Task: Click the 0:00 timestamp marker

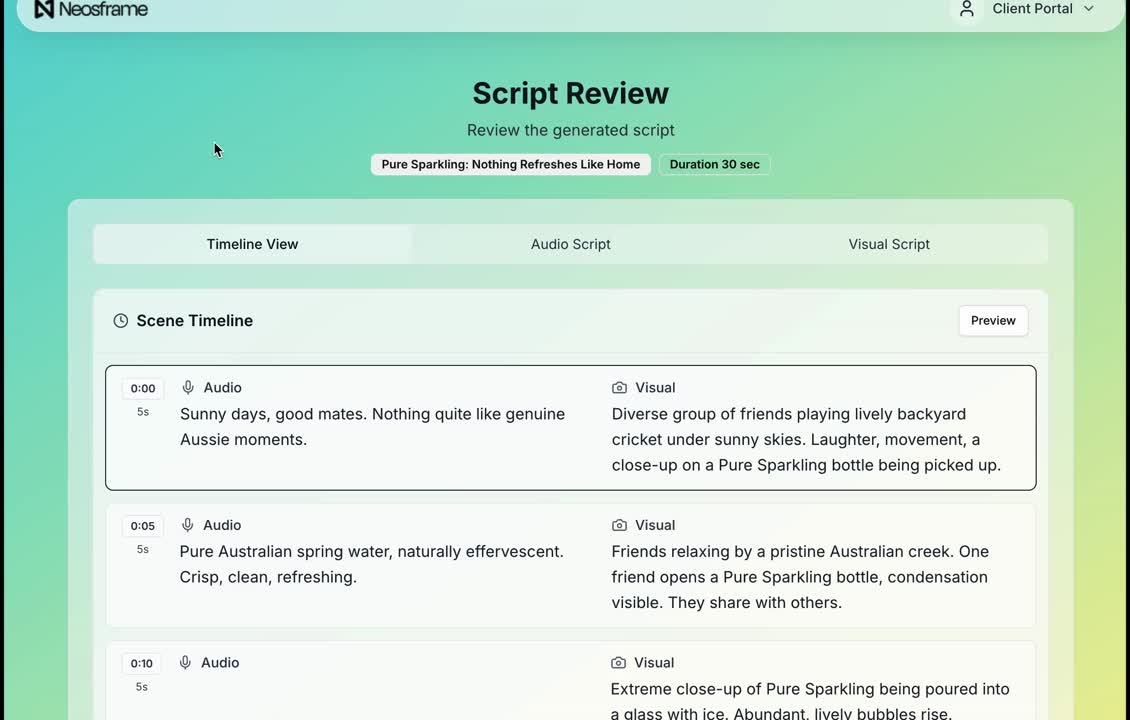Action: pos(143,388)
